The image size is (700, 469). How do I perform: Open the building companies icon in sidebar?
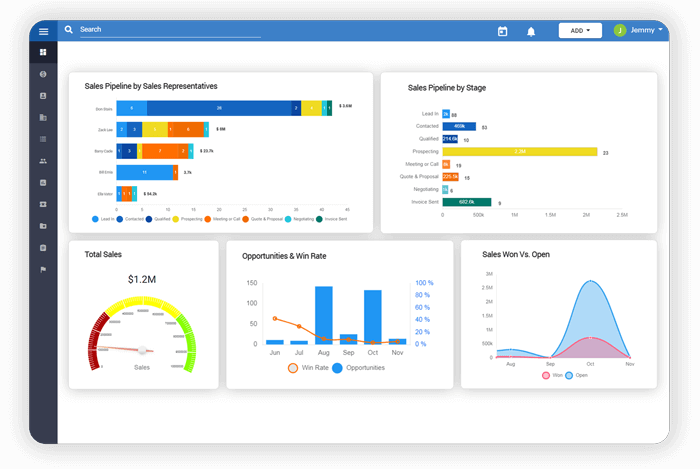[x=43, y=118]
